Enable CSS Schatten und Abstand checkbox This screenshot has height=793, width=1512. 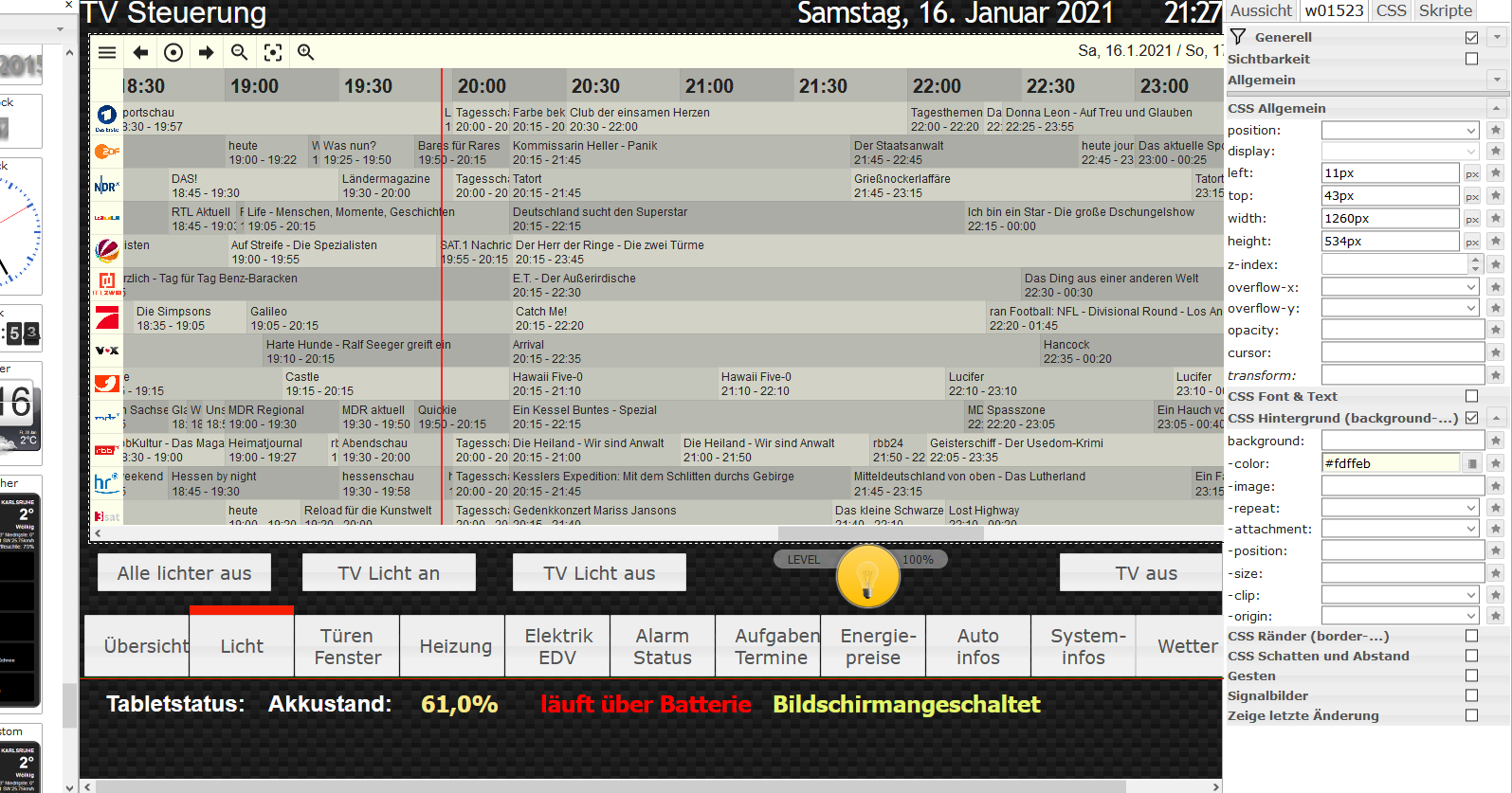point(1471,656)
